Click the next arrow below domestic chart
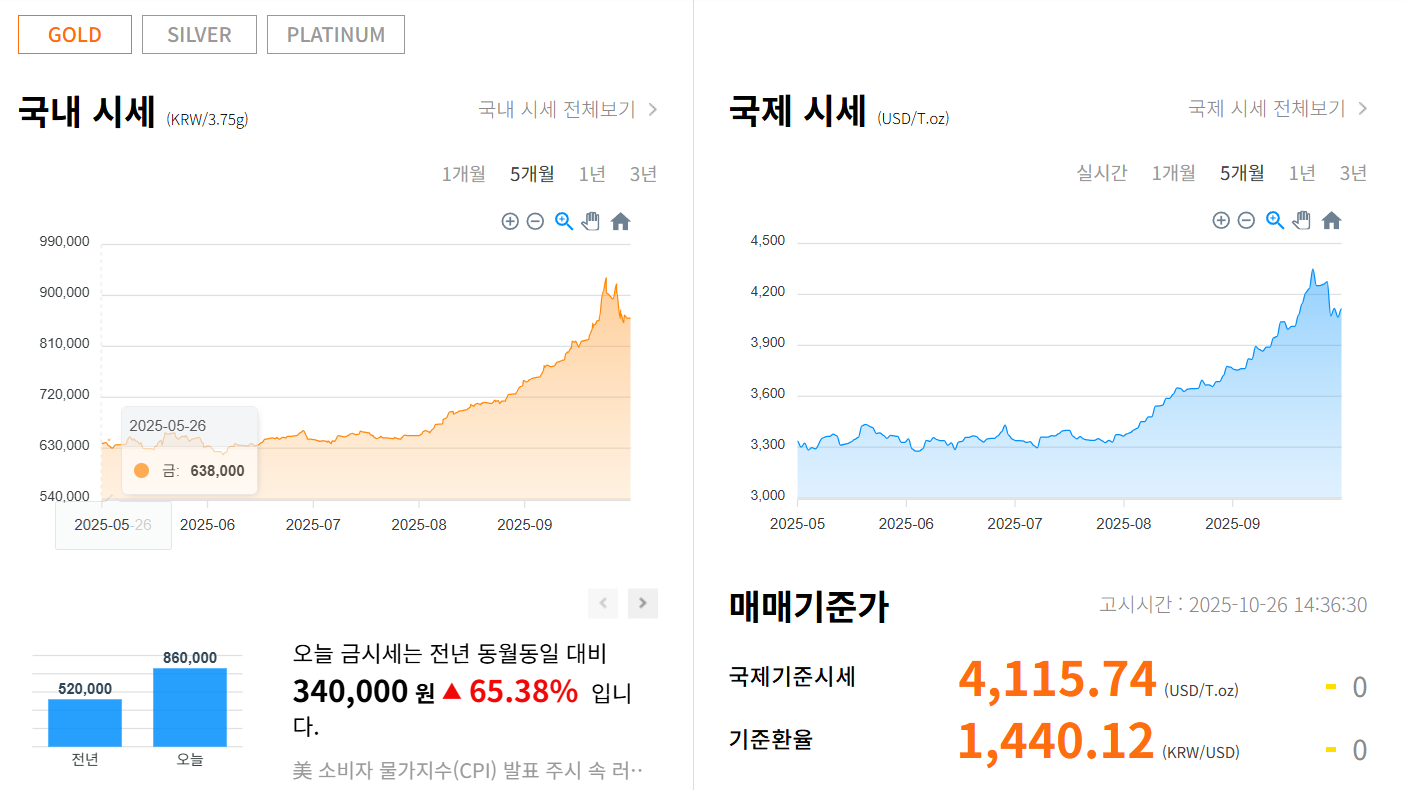The image size is (1405, 790). pos(642,603)
